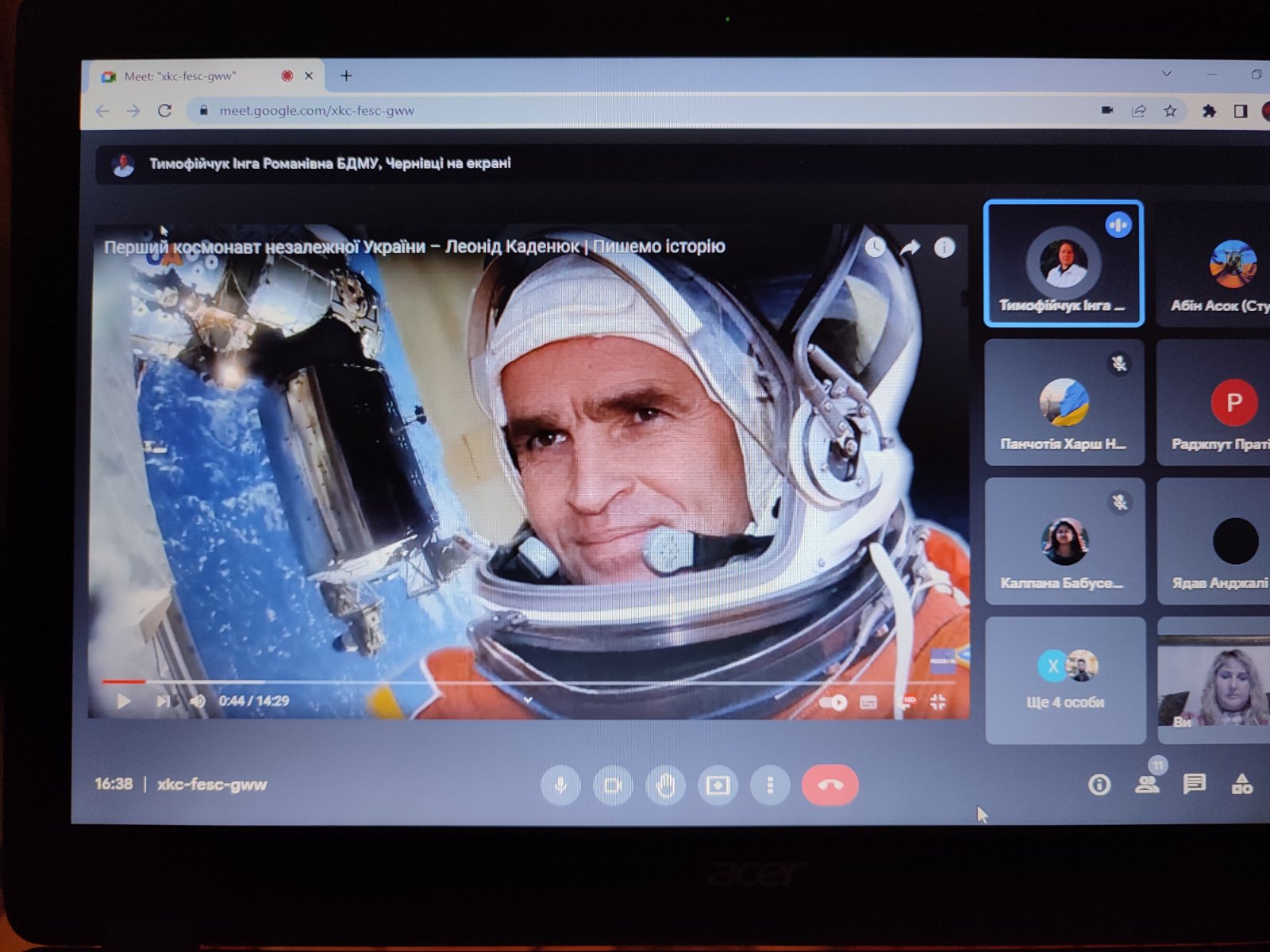Click the "Ще 4 особи" tile

[1064, 681]
